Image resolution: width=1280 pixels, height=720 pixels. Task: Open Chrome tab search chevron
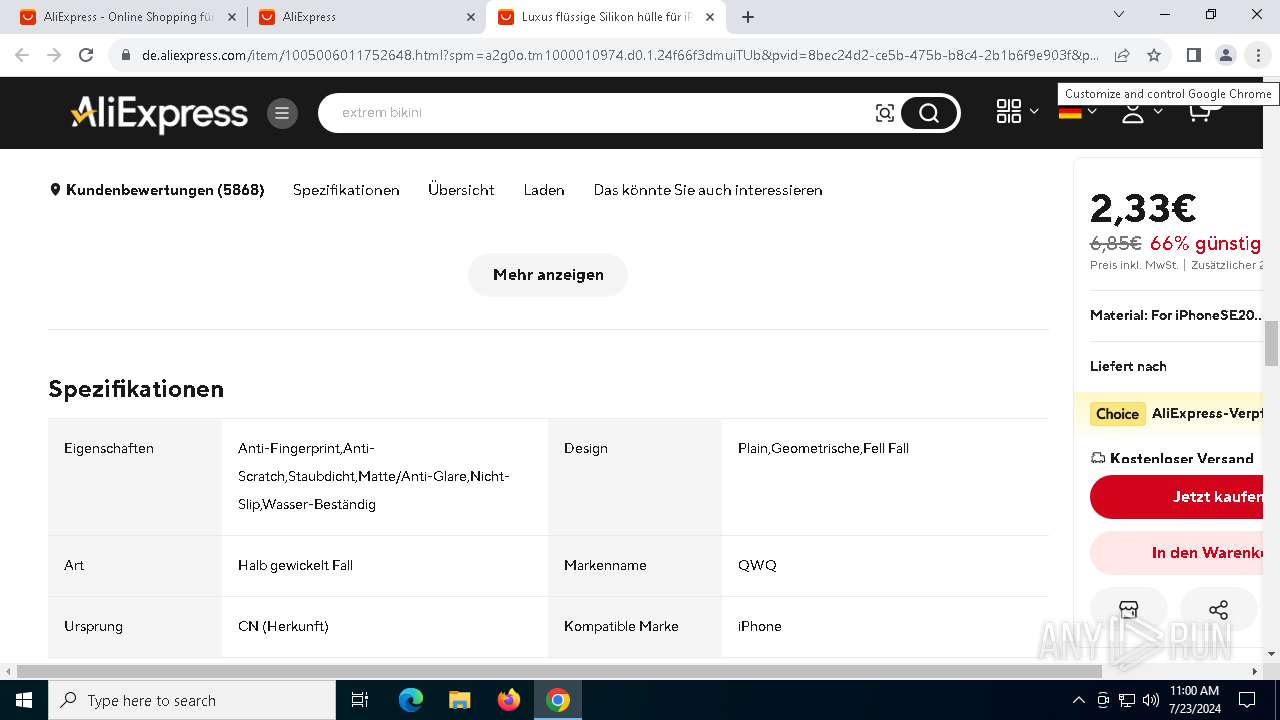pos(1119,15)
